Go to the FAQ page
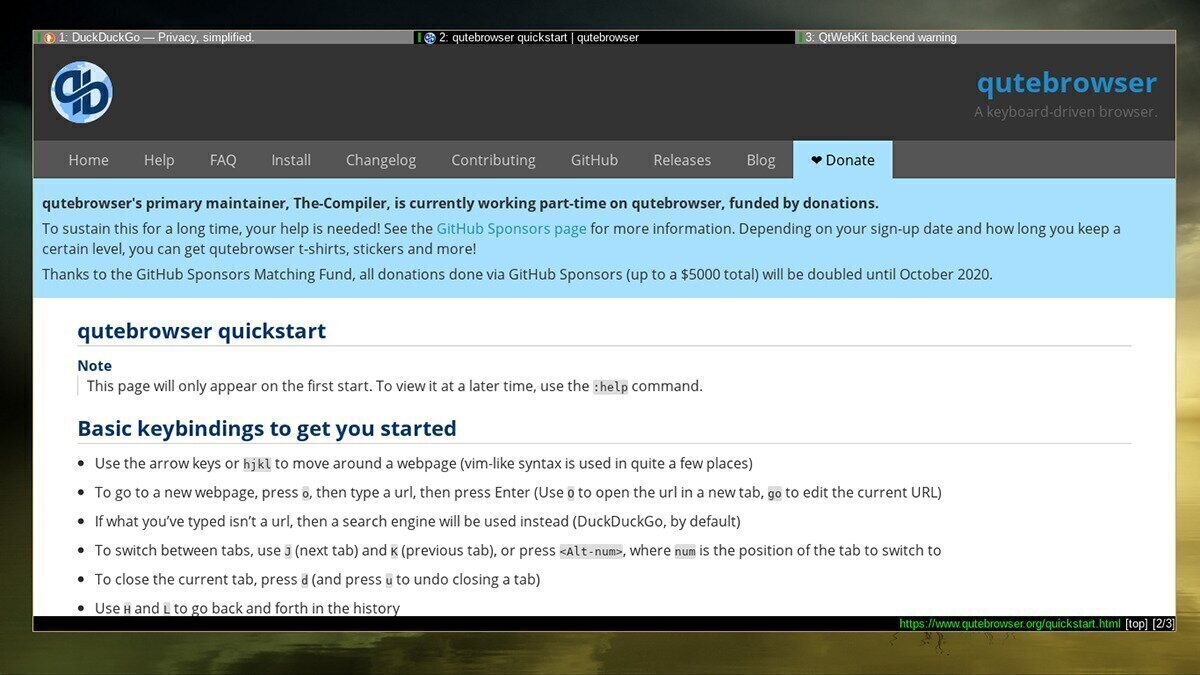 tap(222, 159)
